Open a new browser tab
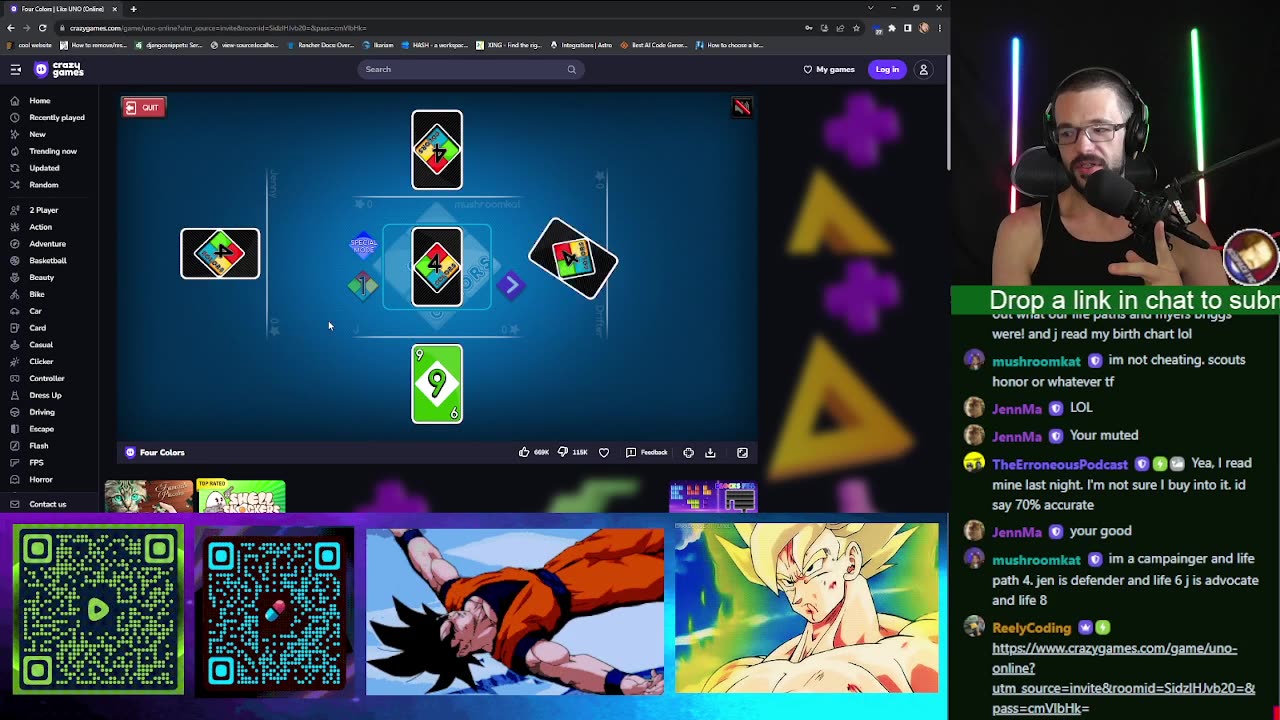 pos(133,9)
